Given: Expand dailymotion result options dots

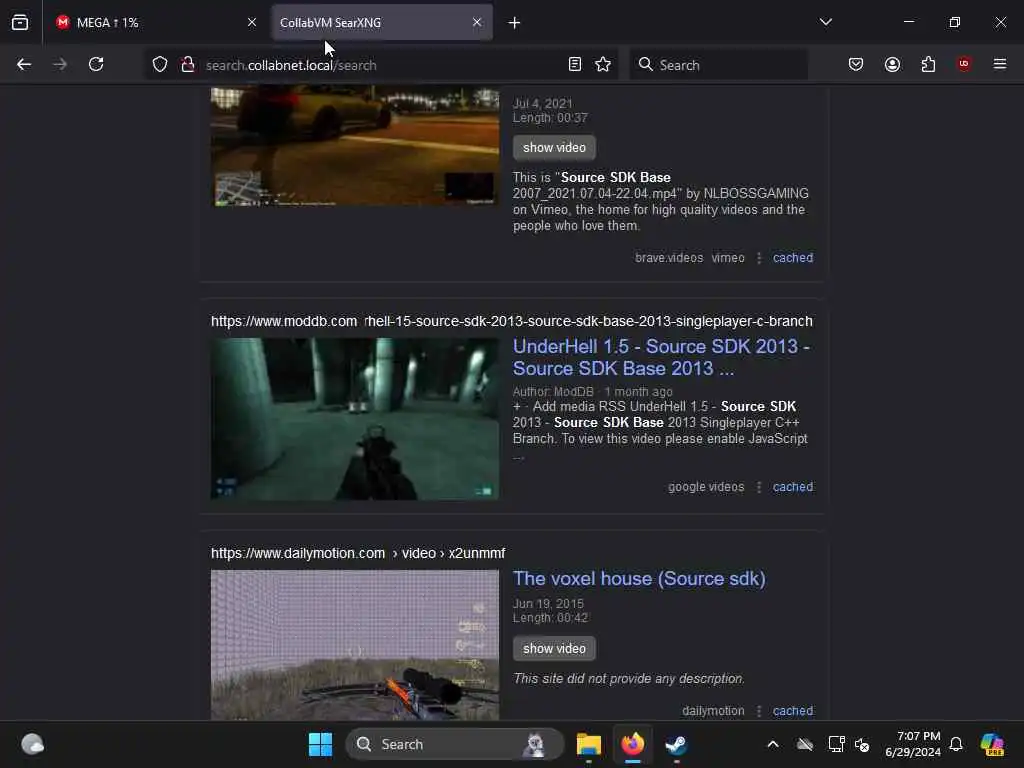Looking at the screenshot, I should click(759, 711).
